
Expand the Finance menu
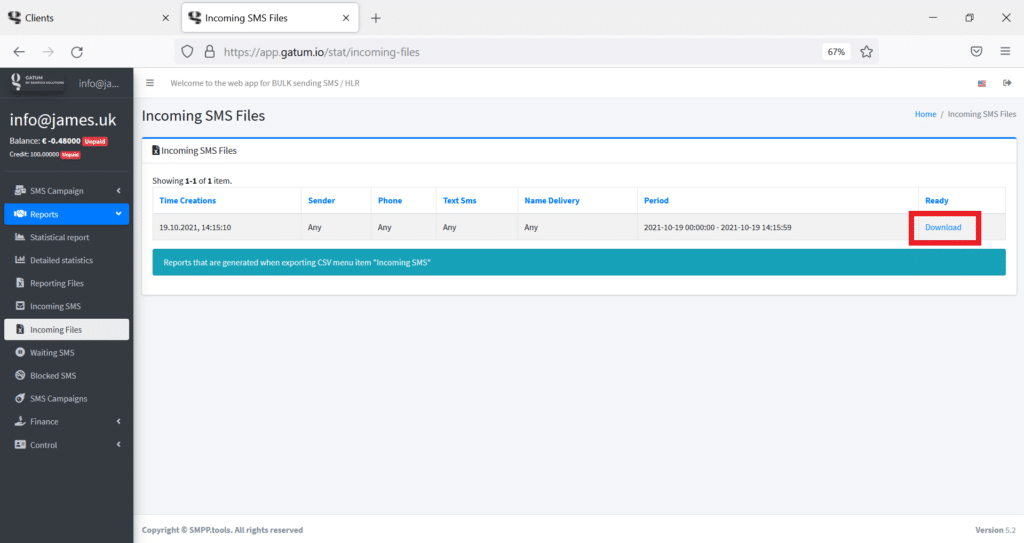coord(67,421)
